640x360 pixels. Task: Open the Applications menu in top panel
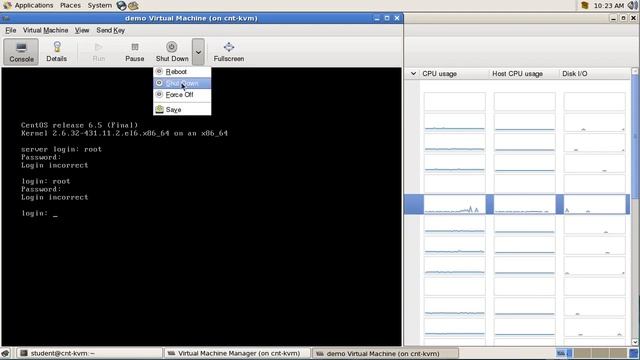pyautogui.click(x=29, y=5)
